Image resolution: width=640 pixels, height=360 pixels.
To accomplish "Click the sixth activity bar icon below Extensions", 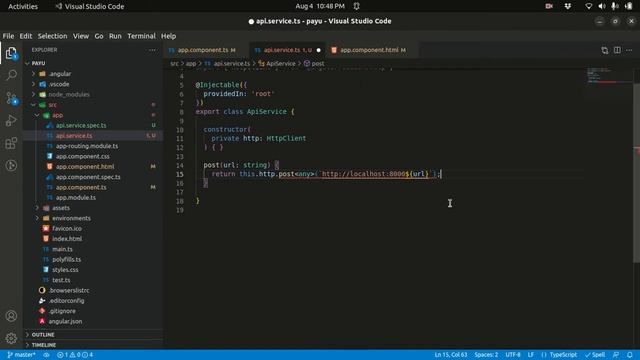I will click(11, 165).
